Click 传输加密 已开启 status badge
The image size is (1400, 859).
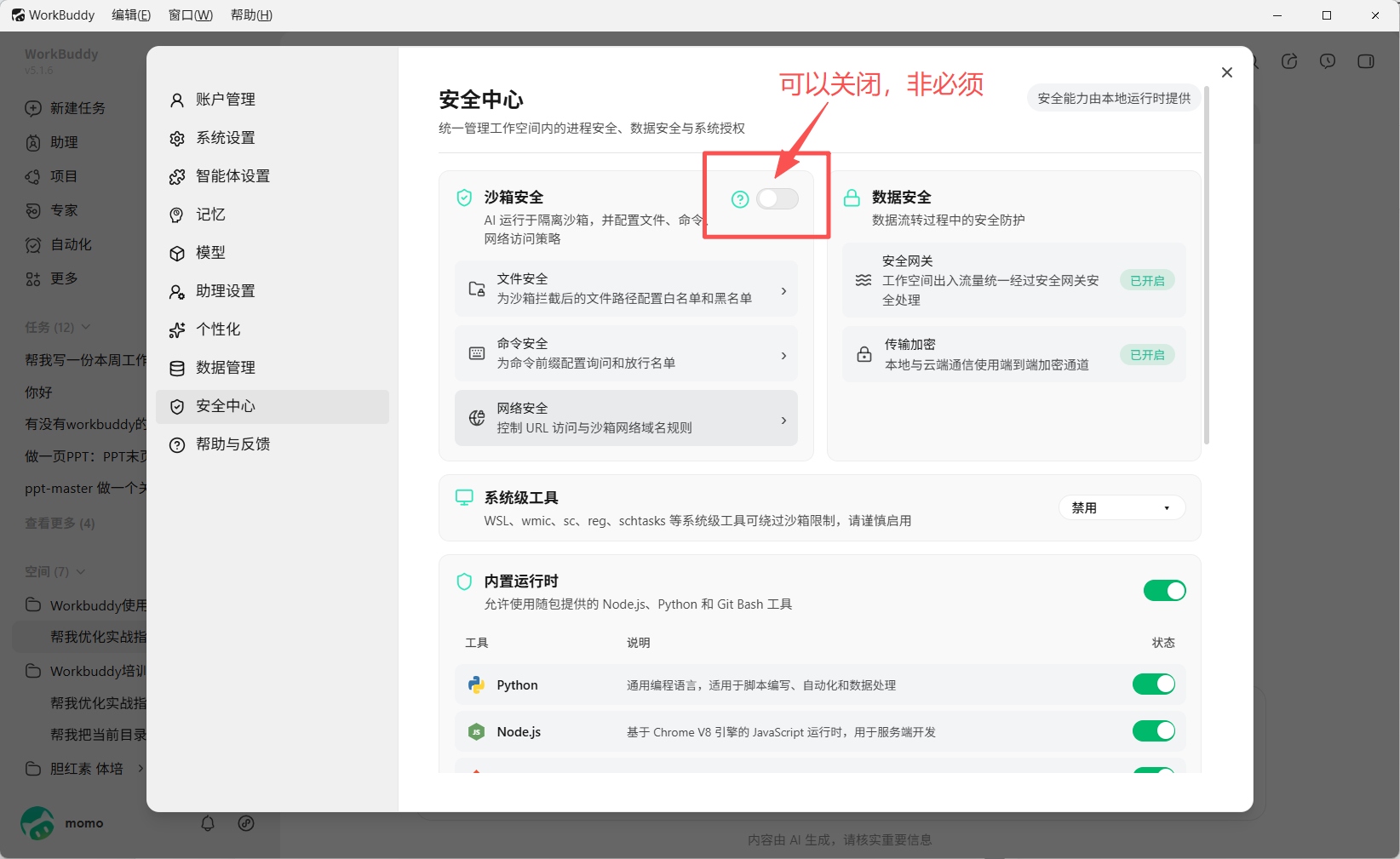click(x=1147, y=355)
